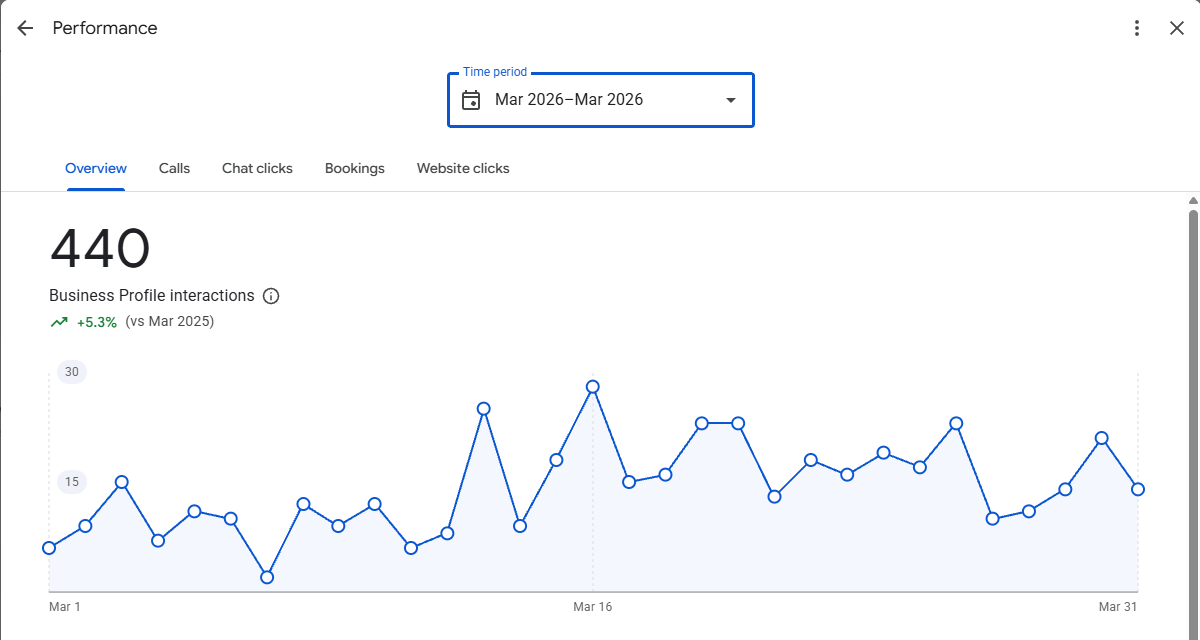Click the 15 y-axis label
The height and width of the screenshot is (640, 1200).
click(x=72, y=482)
